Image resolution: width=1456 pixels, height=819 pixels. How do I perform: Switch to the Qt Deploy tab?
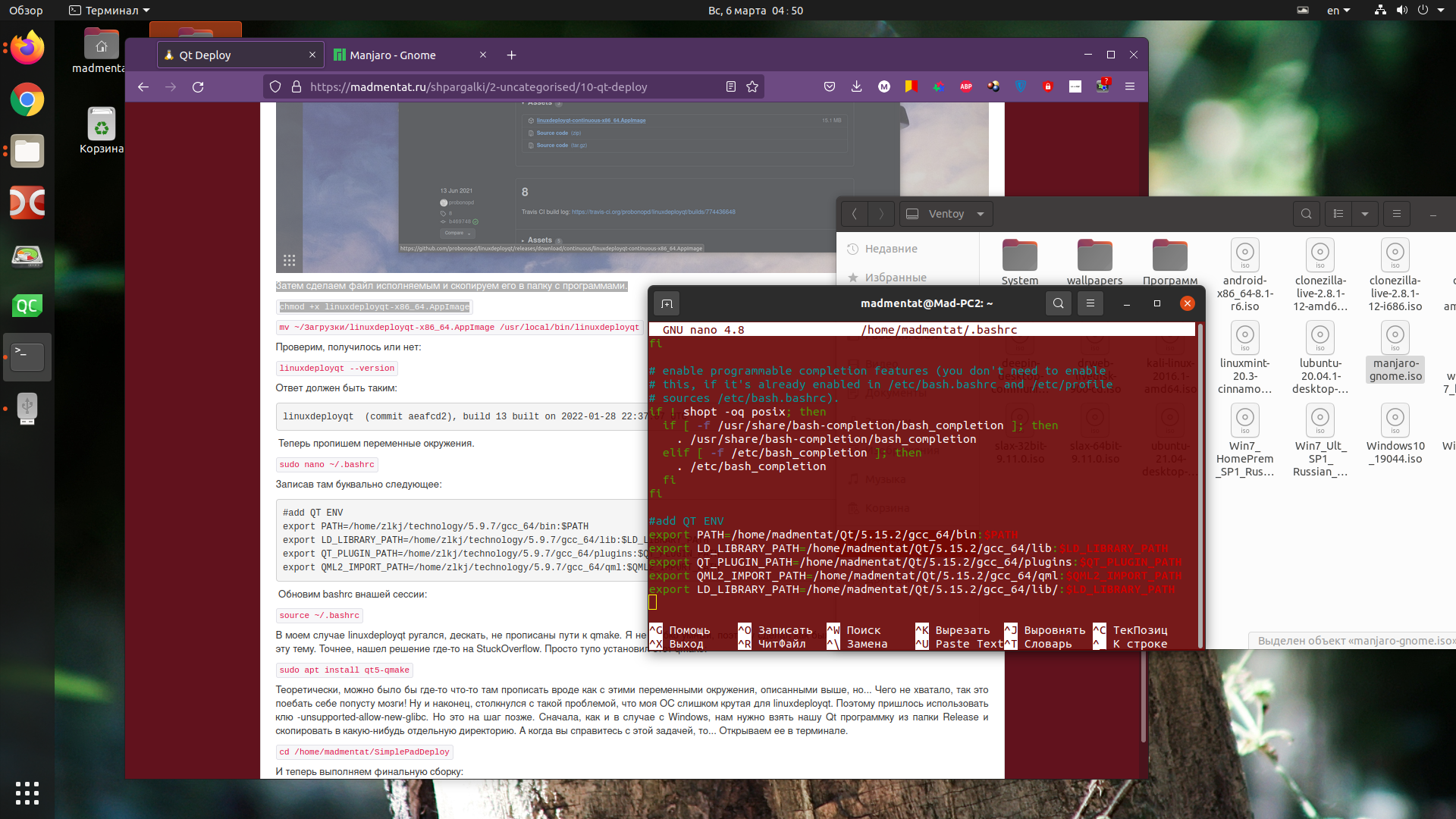pyautogui.click(x=240, y=55)
